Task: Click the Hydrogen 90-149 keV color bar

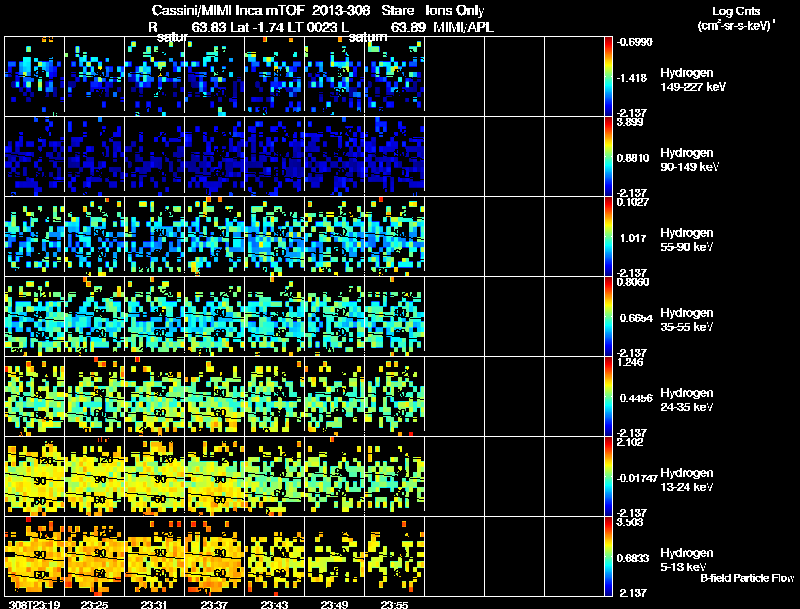Action: [x=608, y=157]
